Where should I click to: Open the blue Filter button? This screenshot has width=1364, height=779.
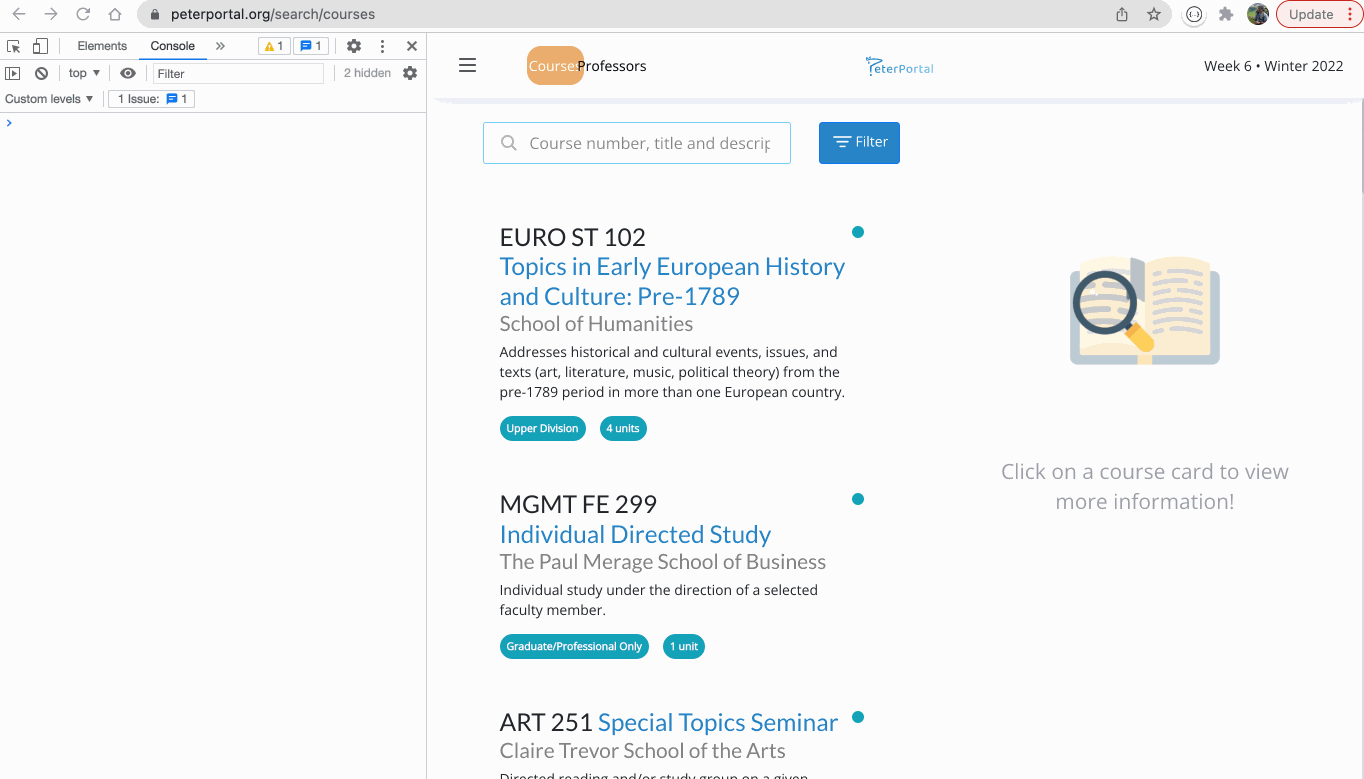[x=859, y=142]
